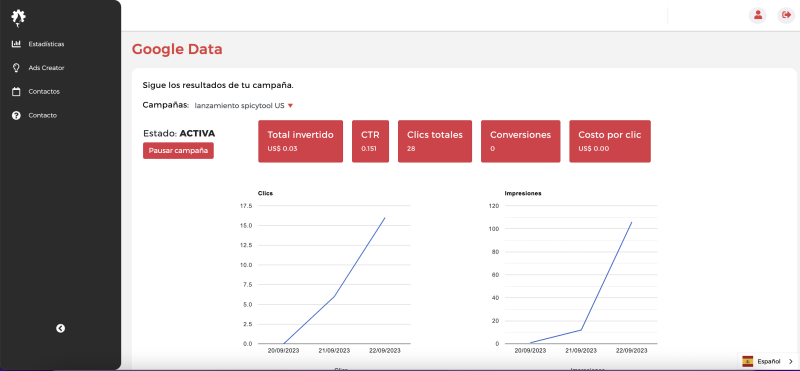Image resolution: width=800 pixels, height=371 pixels.
Task: Click the Ads Creator lightbulb icon
Action: coord(16,68)
